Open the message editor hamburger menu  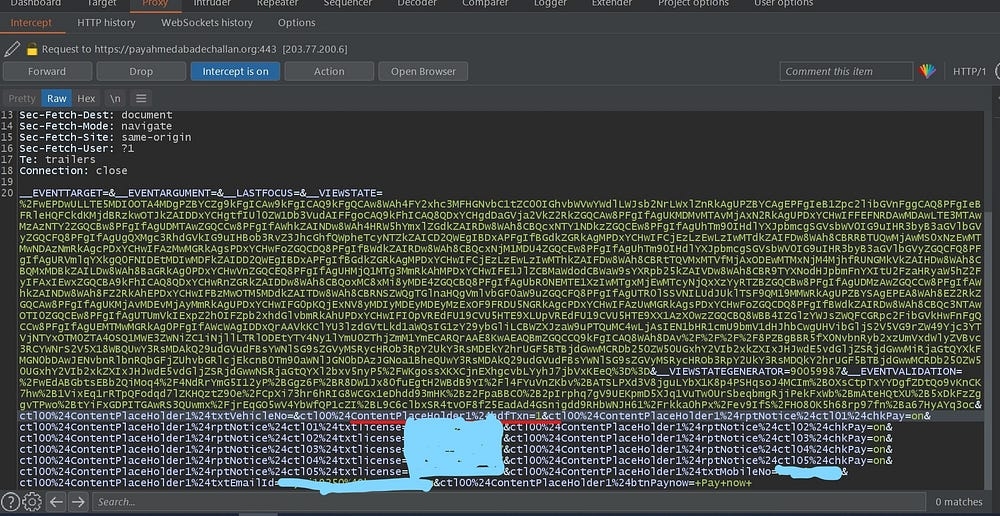[141, 98]
